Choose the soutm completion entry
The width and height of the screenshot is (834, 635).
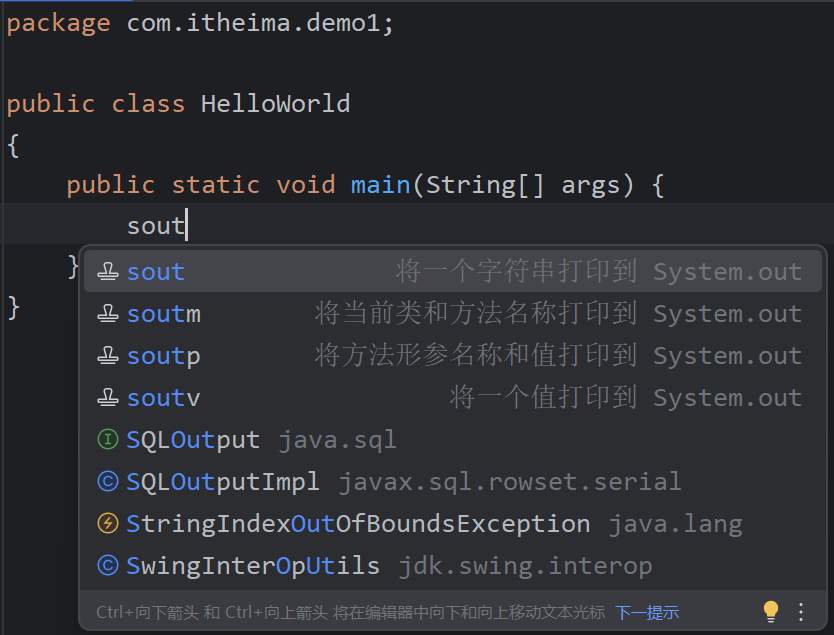click(453, 313)
